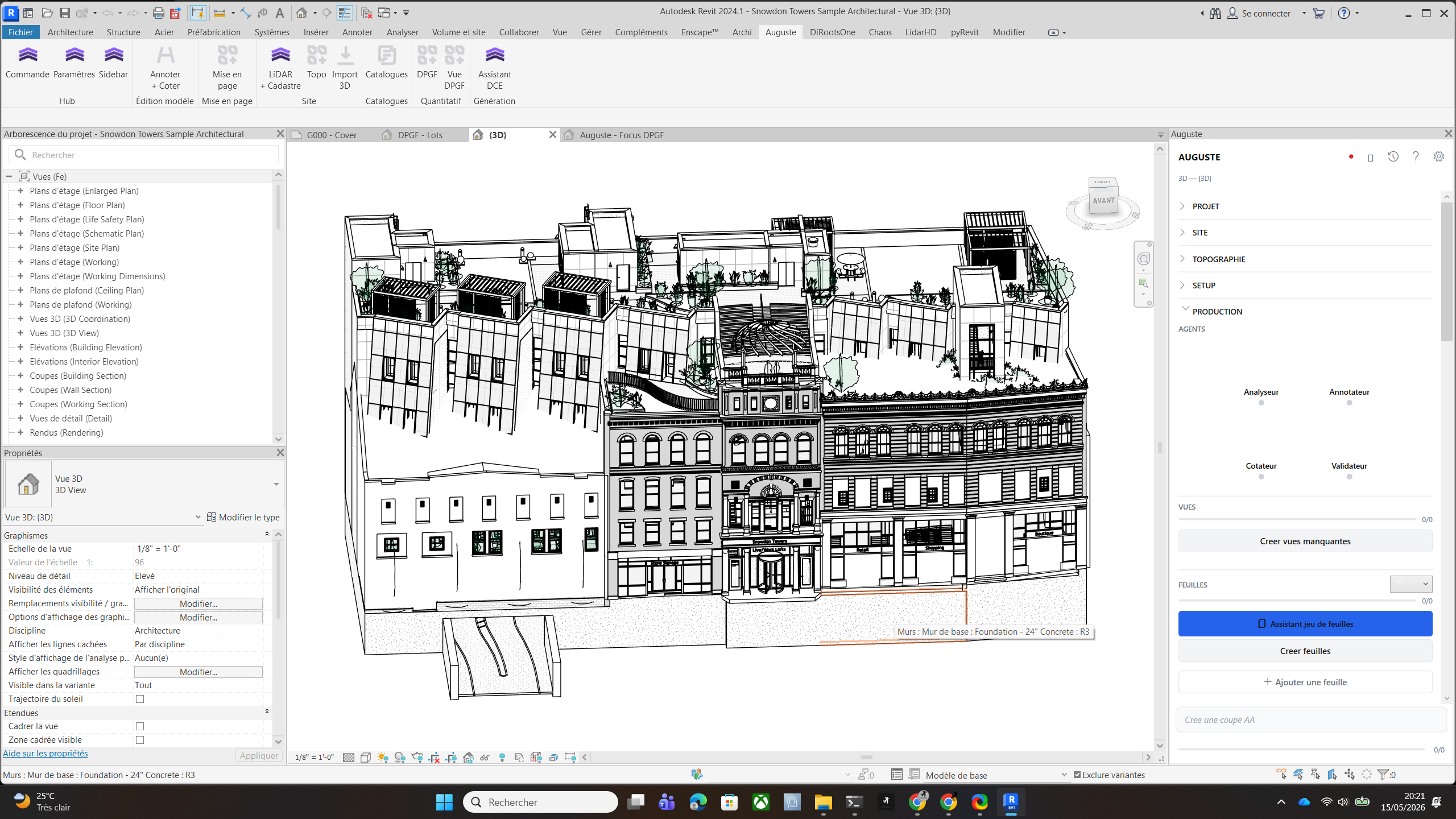Click the Creer vues manquantes button
Screen dimensions: 1456x819
1305,541
